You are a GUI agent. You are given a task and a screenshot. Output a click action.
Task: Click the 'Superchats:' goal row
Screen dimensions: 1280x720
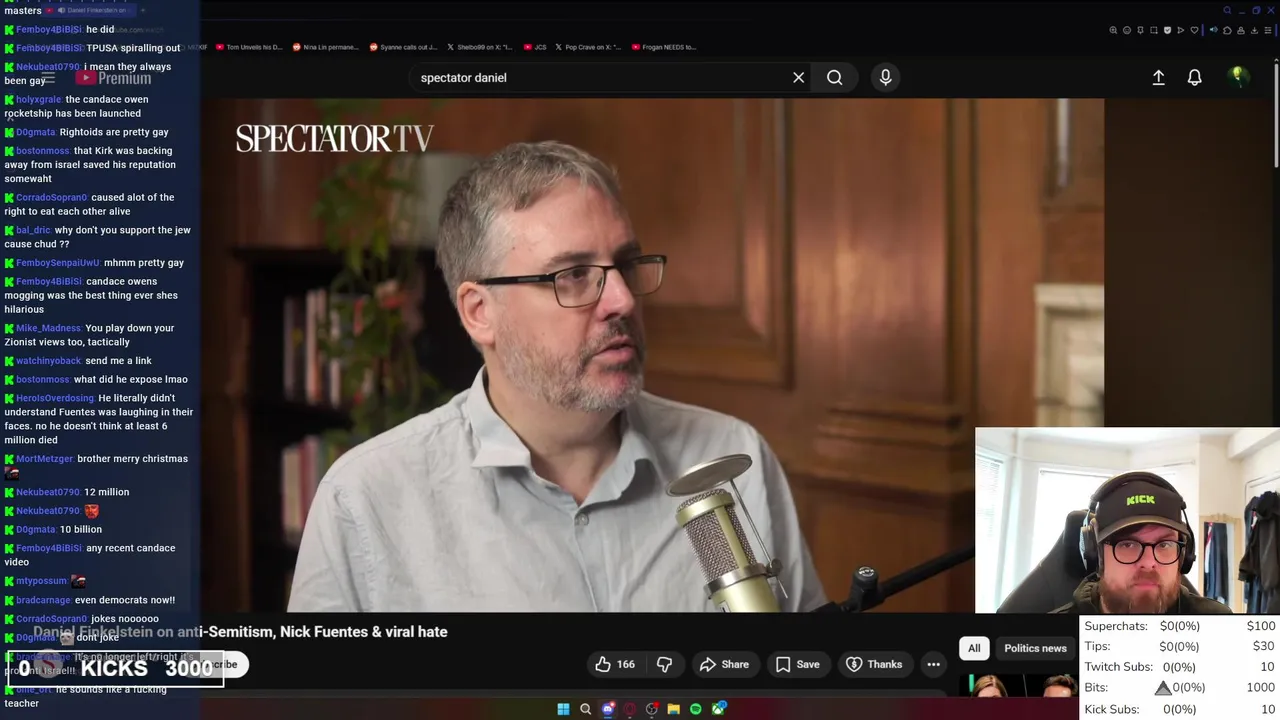pyautogui.click(x=1180, y=626)
